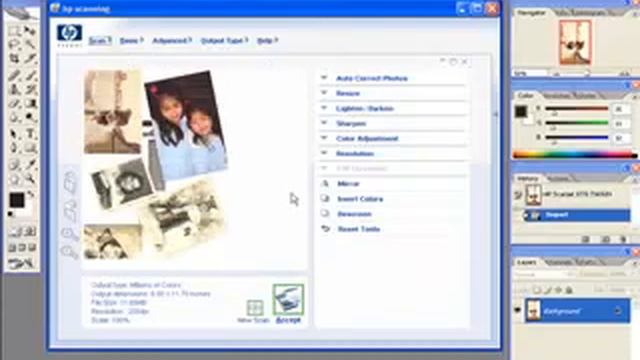Select the Move tool

29,31
